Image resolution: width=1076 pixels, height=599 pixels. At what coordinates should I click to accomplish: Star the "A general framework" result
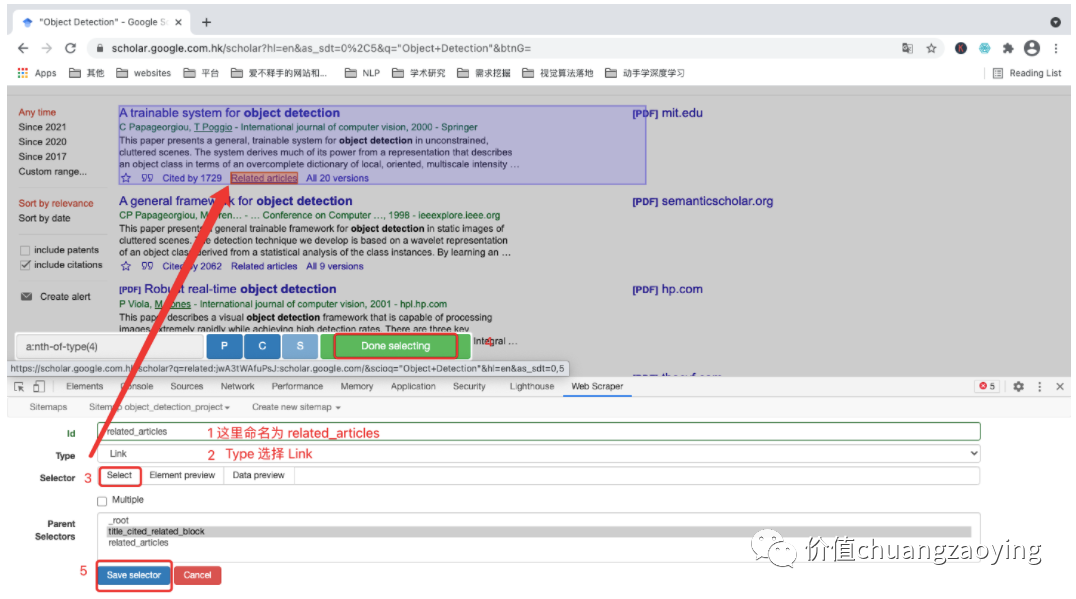point(126,266)
